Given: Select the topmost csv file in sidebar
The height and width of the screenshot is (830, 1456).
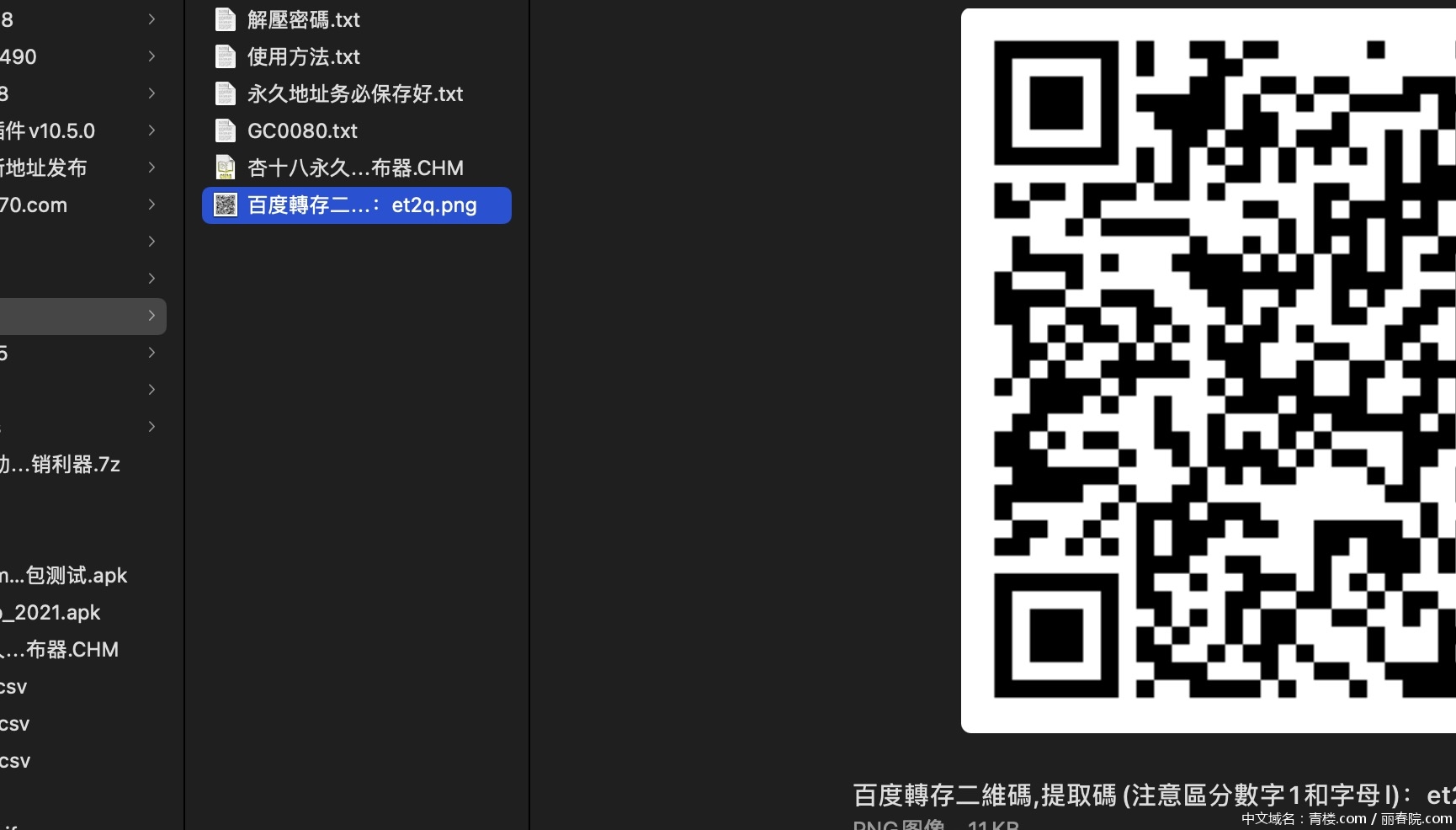Looking at the screenshot, I should point(15,686).
